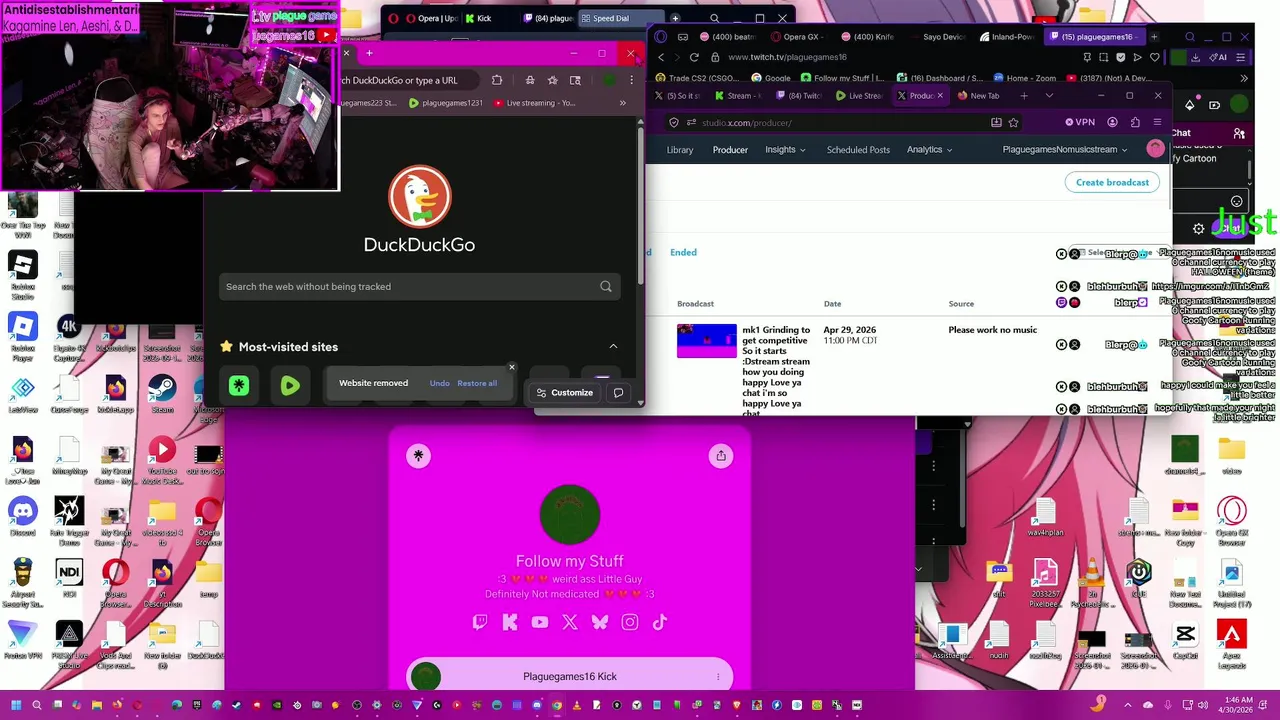
Task: Open the Kick icon on link page
Action: [510, 622]
